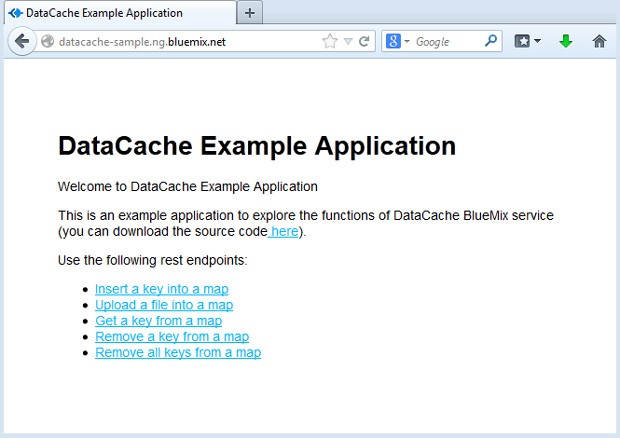Expand the bookmarks menu dropdown arrow
Screen dimensions: 620x438
click(537, 41)
